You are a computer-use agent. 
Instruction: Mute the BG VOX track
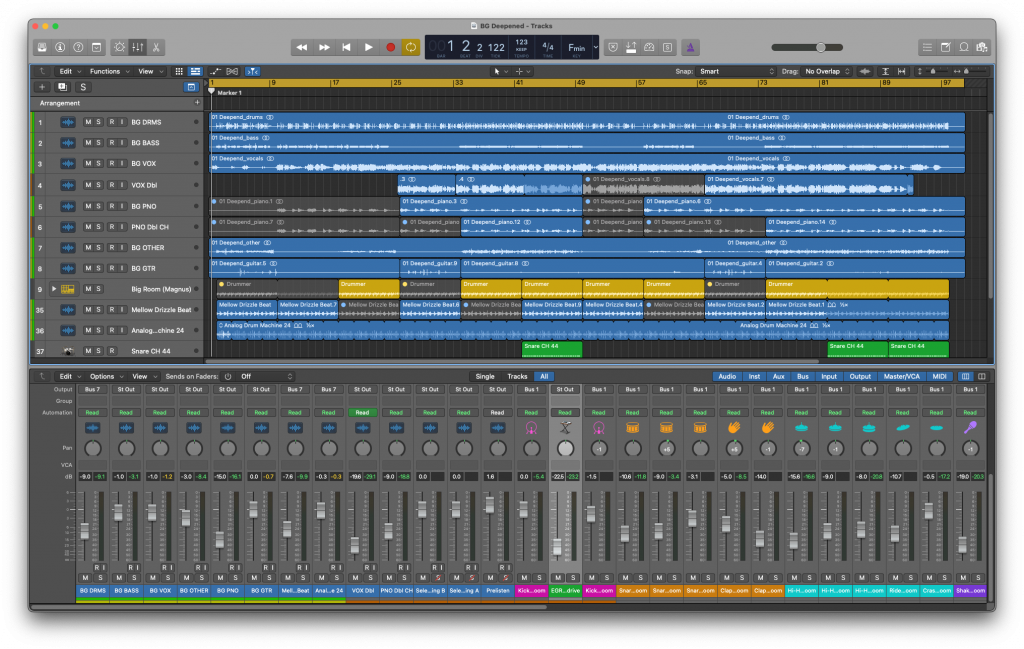coord(87,164)
